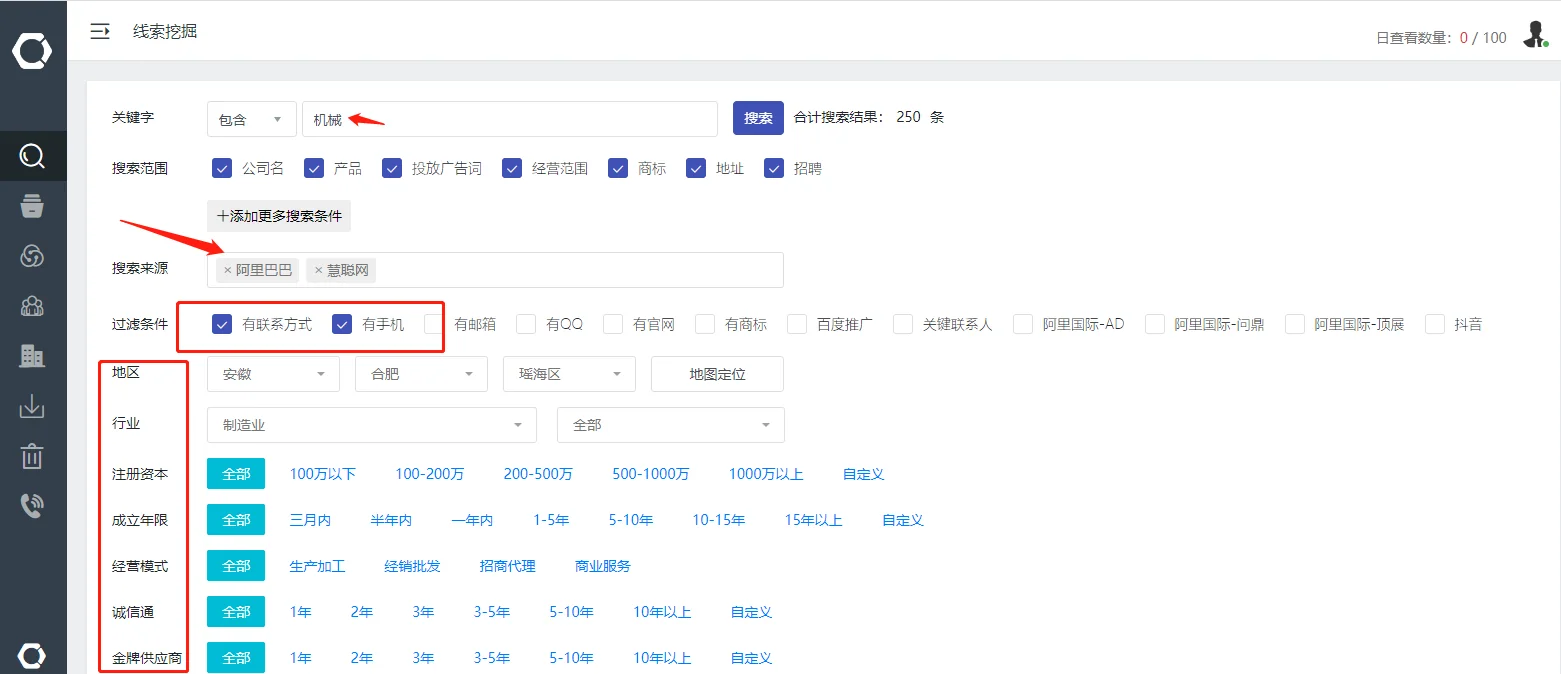Remove the 慧聪网 source tag
Viewport: 1561px width, 674px height.
click(x=319, y=270)
